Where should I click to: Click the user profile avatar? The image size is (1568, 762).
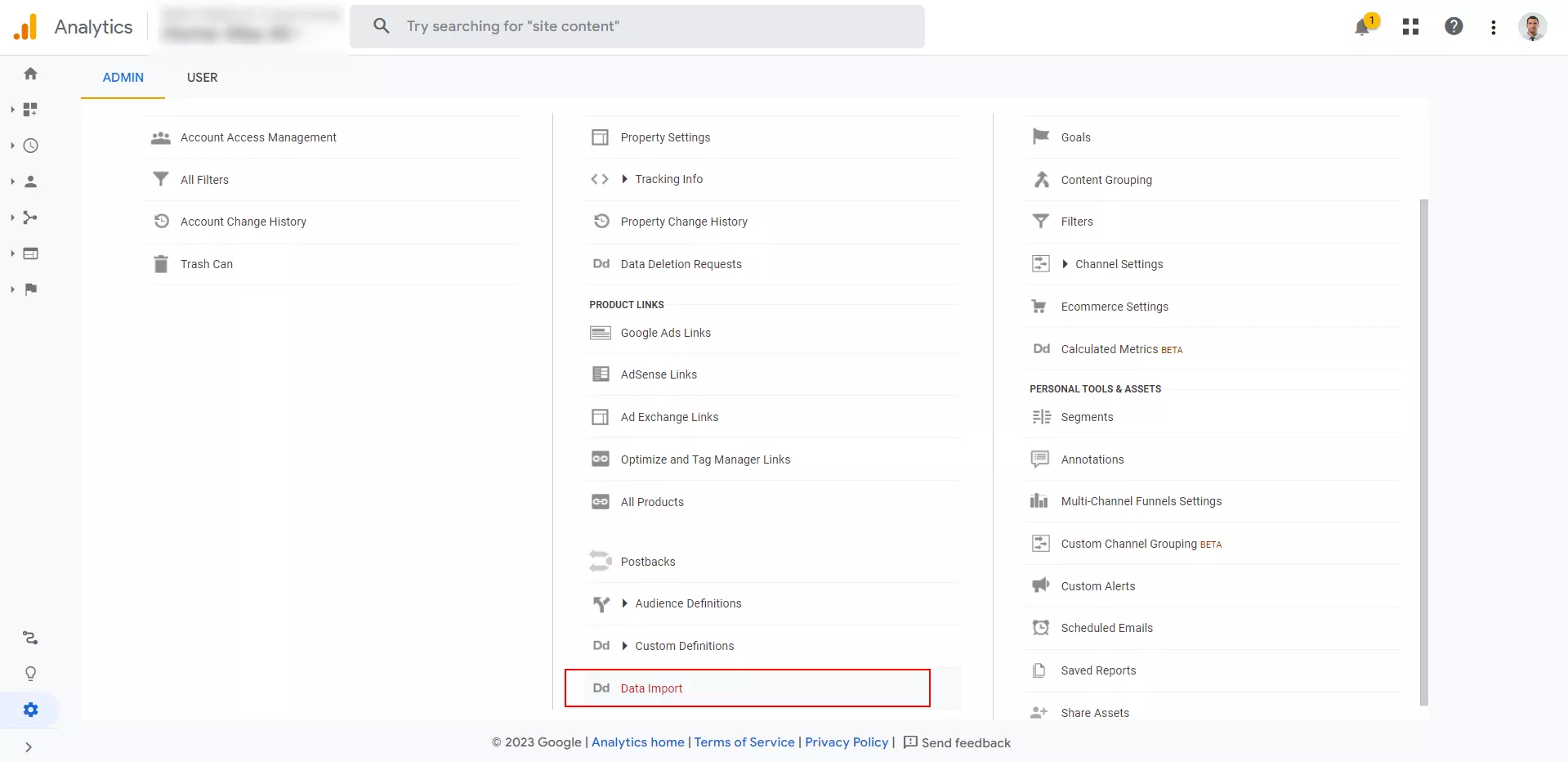(x=1532, y=27)
